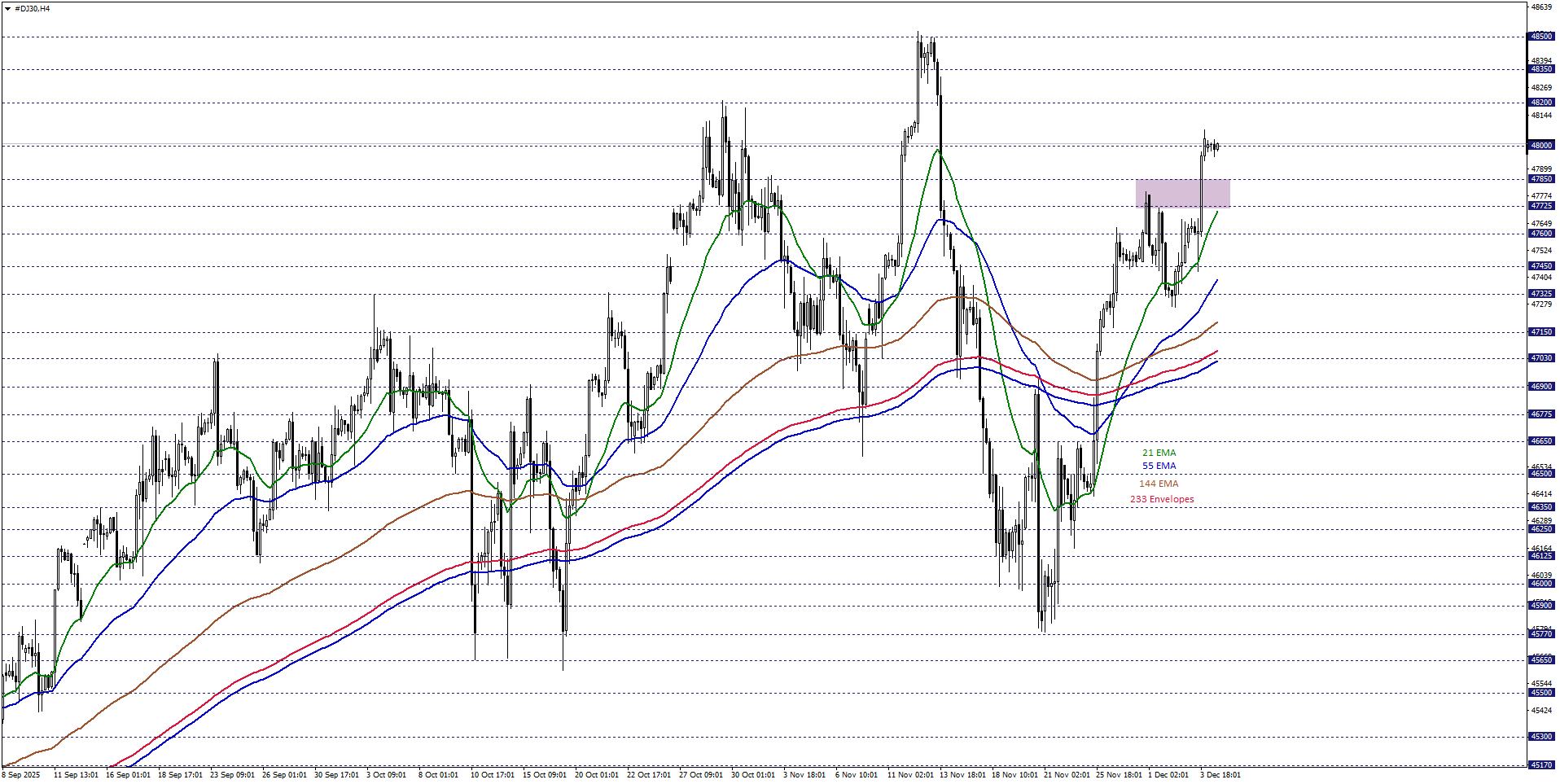Select the brown 144 EMA text label

[1159, 484]
